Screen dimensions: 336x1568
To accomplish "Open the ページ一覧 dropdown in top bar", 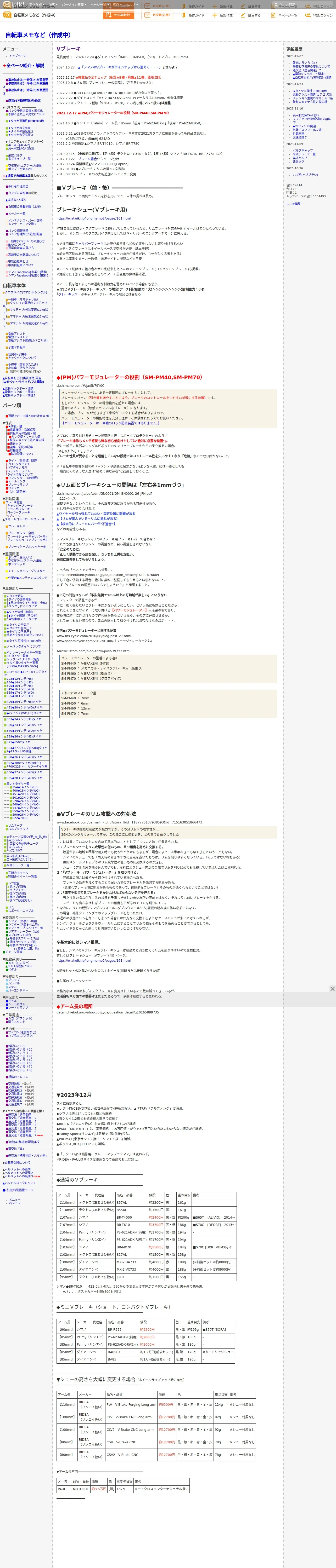I will coord(99,5).
